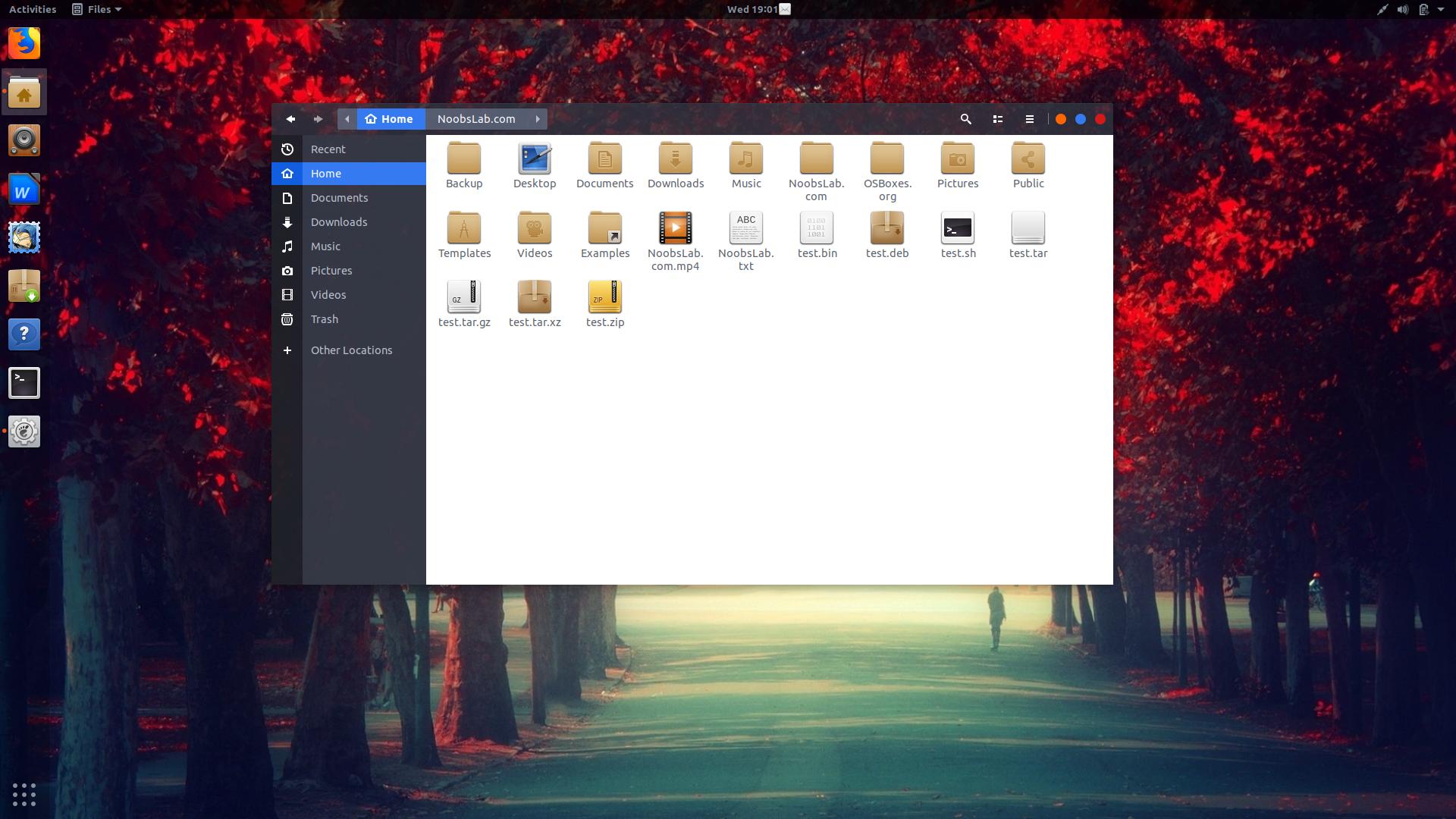This screenshot has height=819, width=1456.
Task: Show Applications grid at bottom of dock
Action: coord(24,795)
